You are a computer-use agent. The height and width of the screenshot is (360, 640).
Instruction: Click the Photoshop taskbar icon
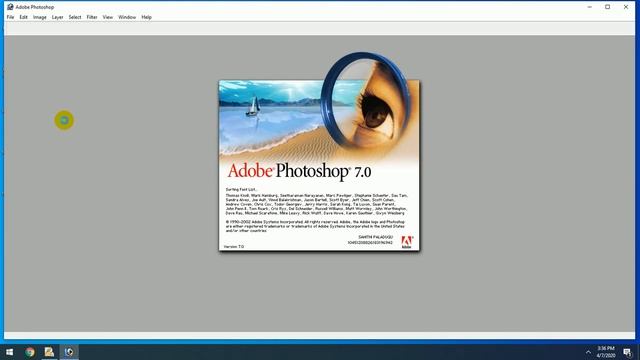[69, 352]
